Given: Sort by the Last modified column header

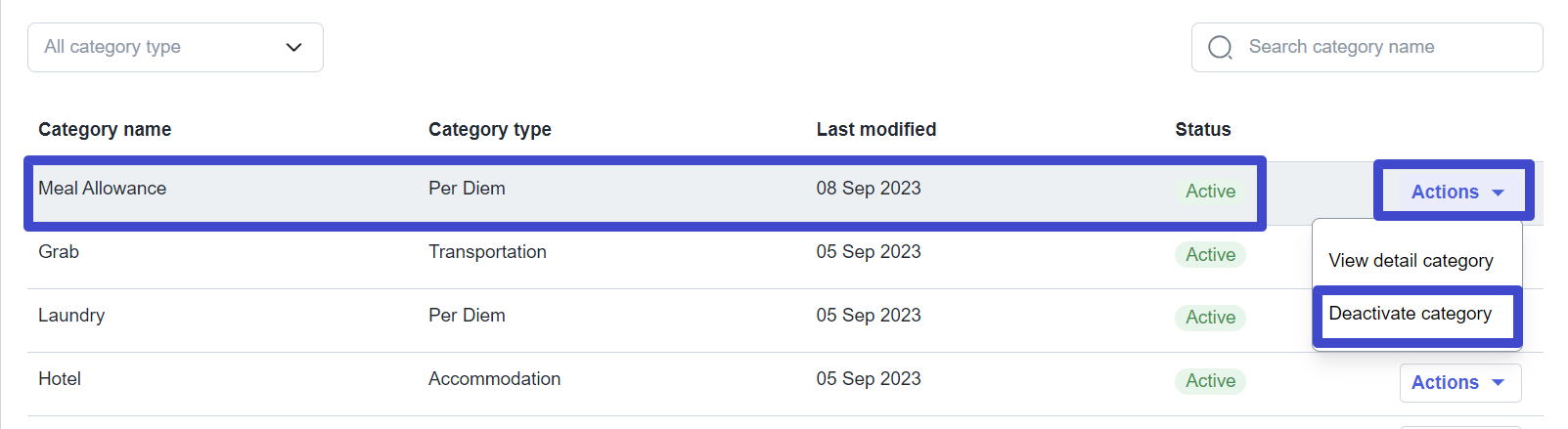Looking at the screenshot, I should tap(876, 130).
